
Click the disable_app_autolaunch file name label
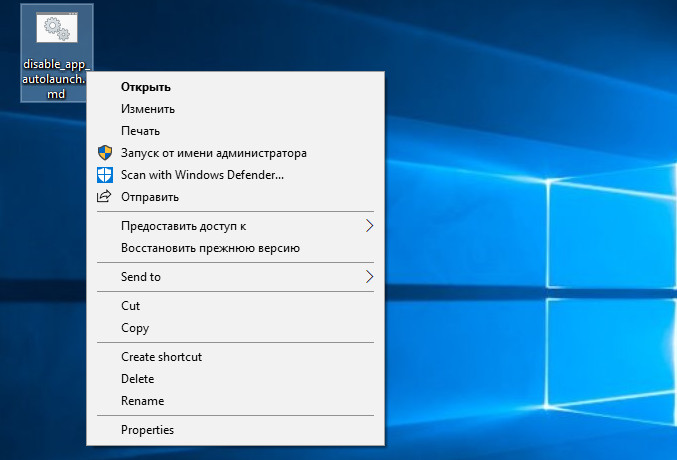click(56, 79)
